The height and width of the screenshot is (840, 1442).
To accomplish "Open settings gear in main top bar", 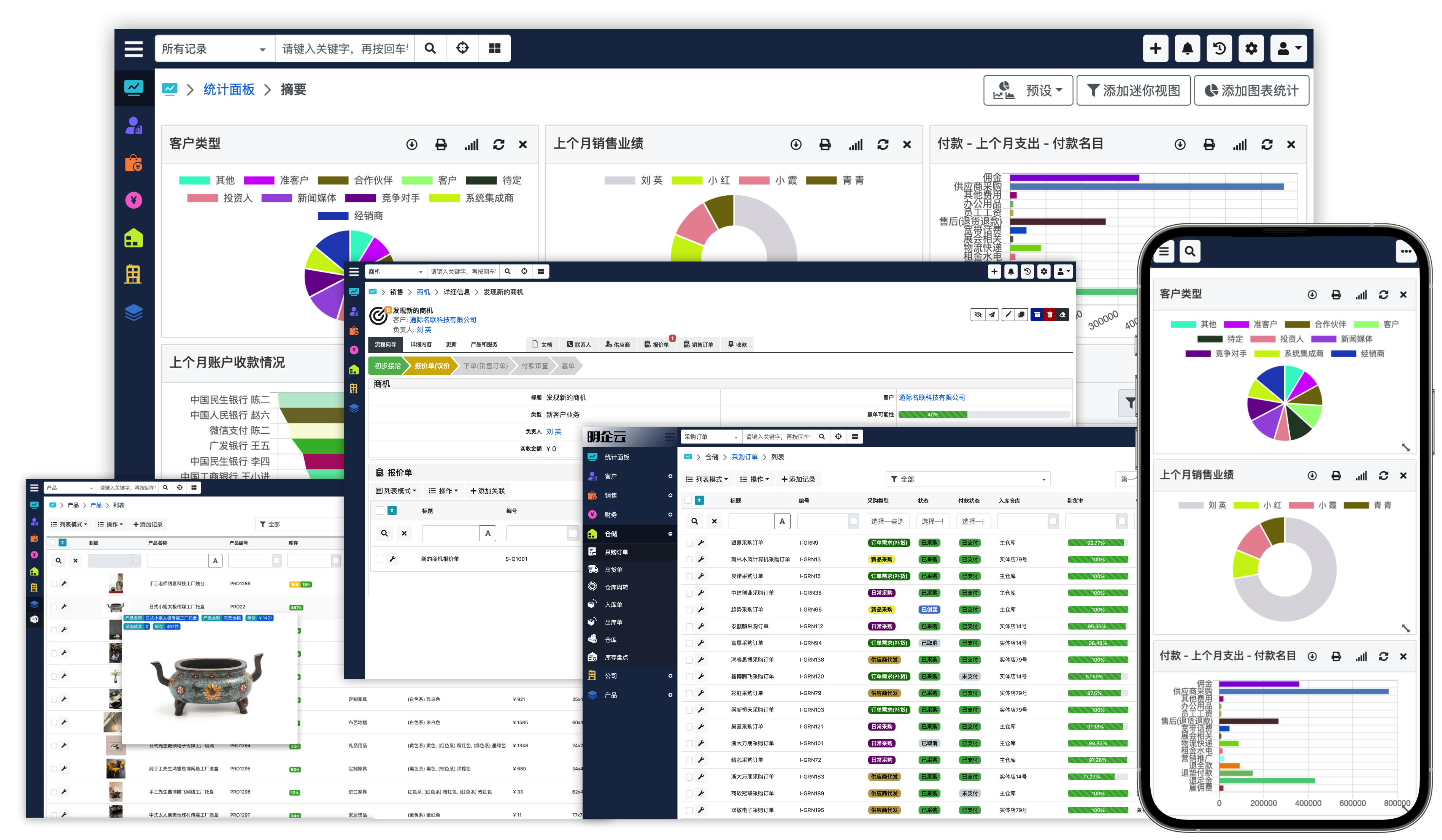I will [1251, 49].
